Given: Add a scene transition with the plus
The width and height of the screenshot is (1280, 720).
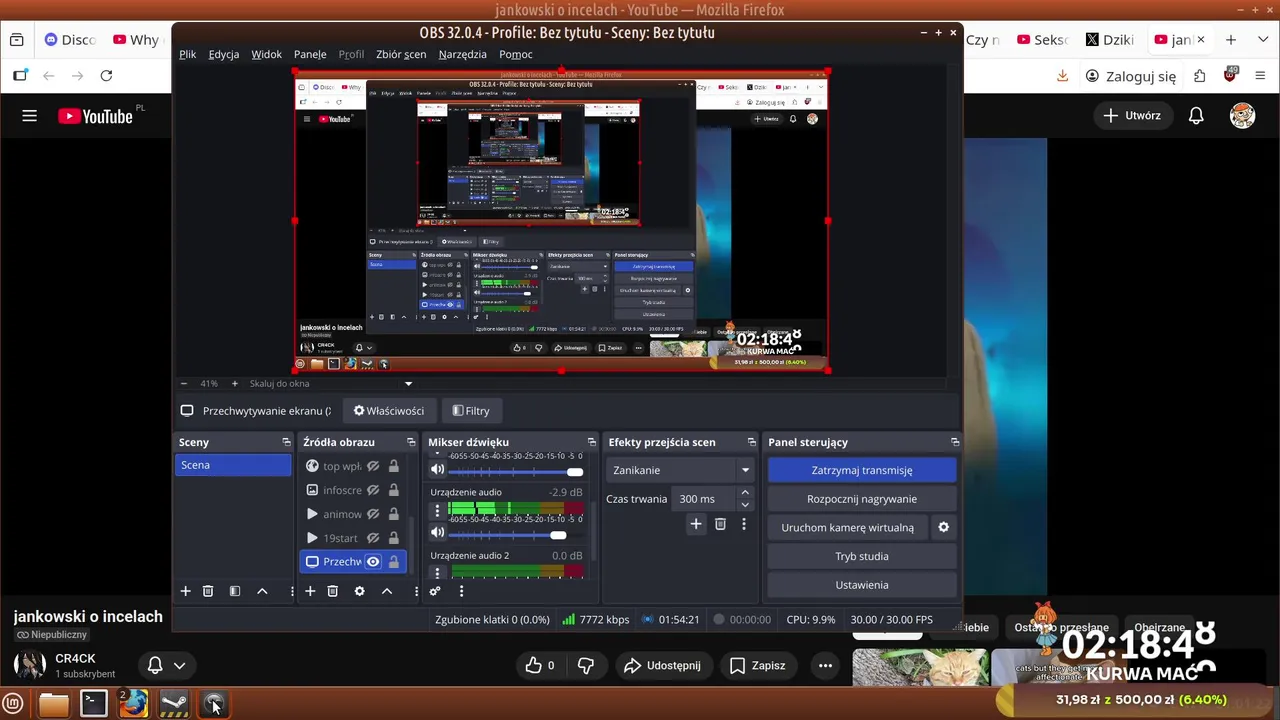Looking at the screenshot, I should tap(696, 524).
